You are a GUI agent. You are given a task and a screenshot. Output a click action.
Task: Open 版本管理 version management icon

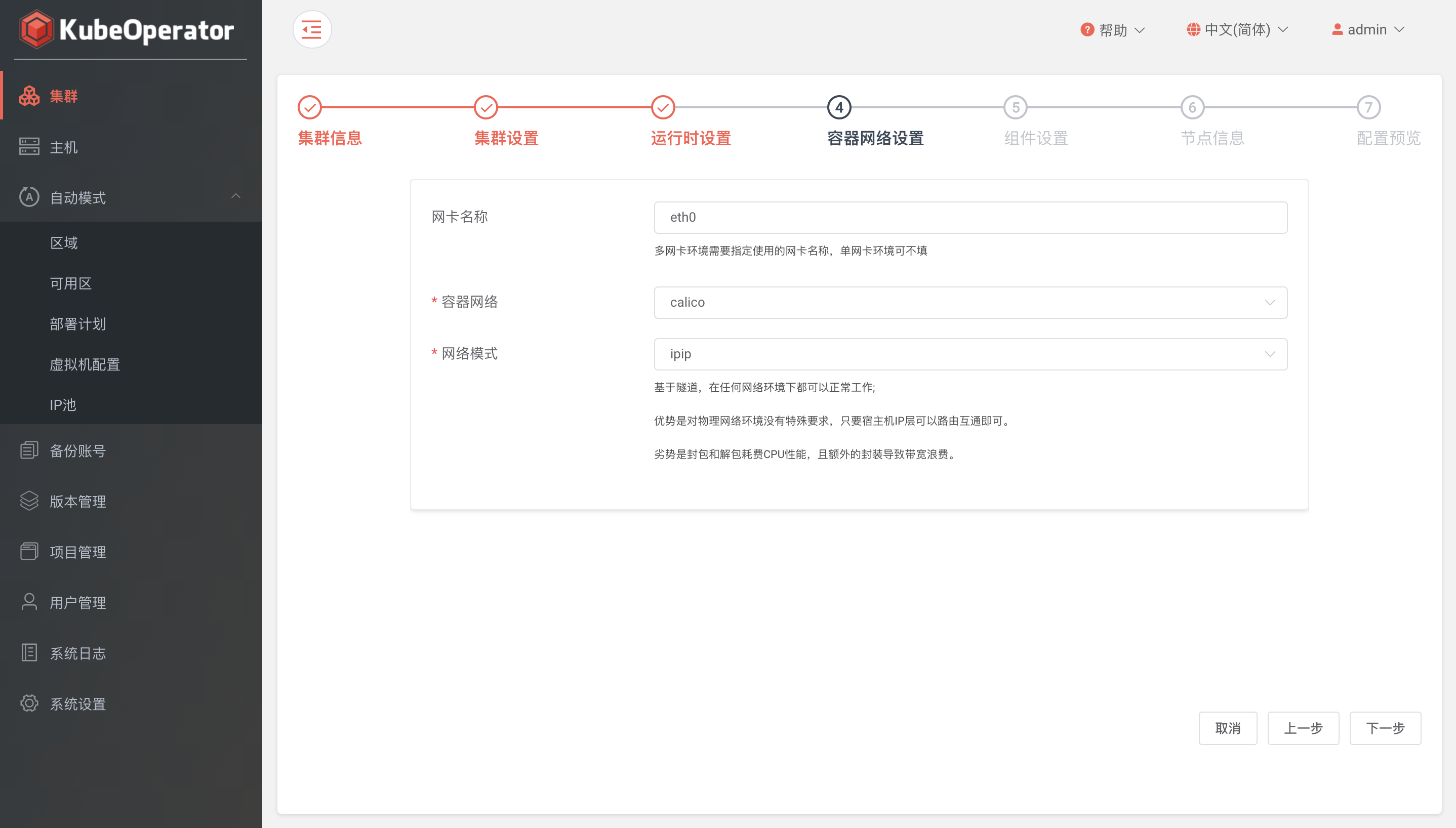tap(29, 501)
